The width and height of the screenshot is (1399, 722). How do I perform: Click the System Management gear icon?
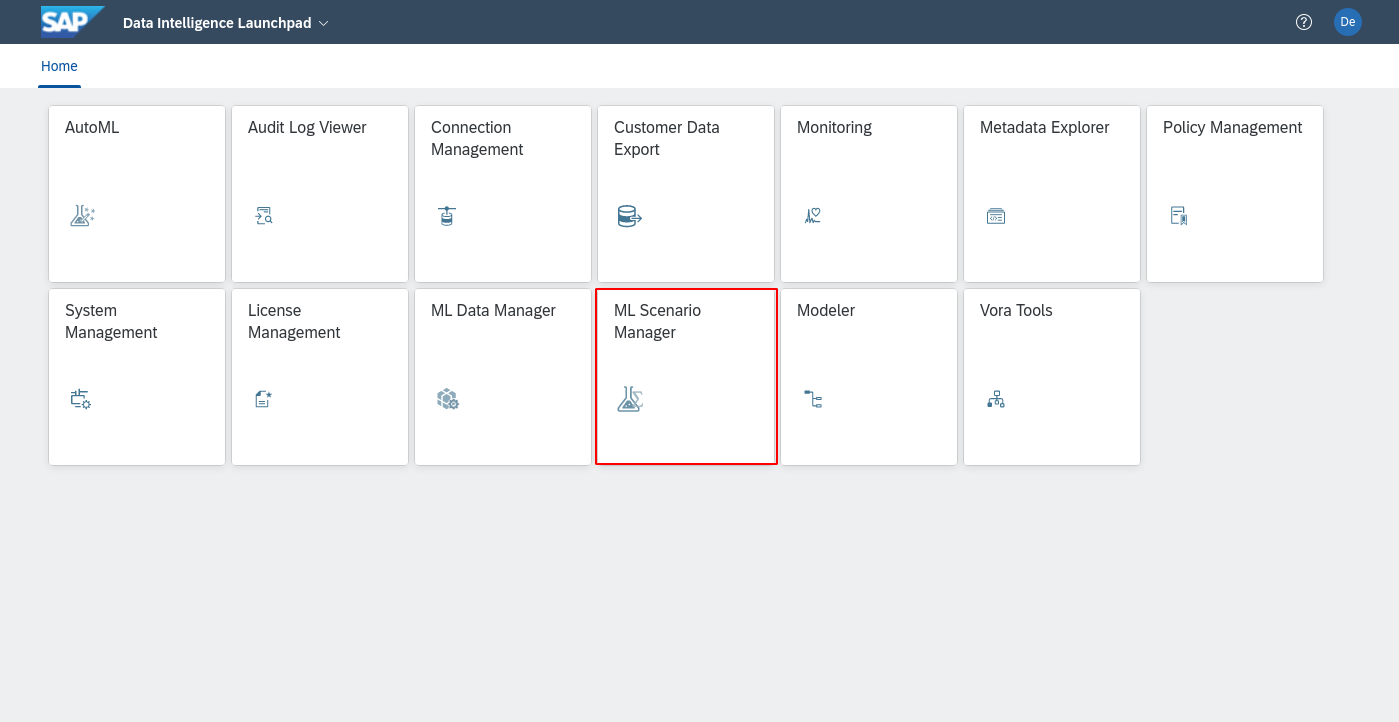(x=81, y=399)
